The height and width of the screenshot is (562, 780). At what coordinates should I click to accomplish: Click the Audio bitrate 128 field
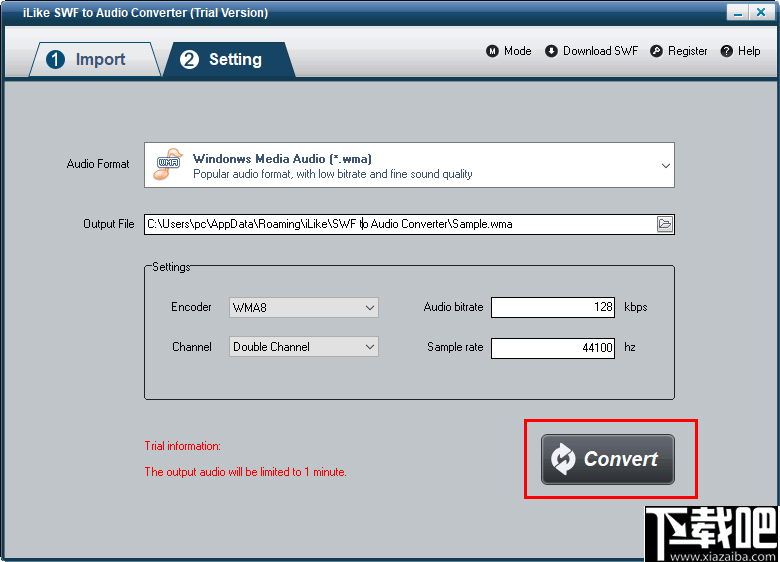553,307
